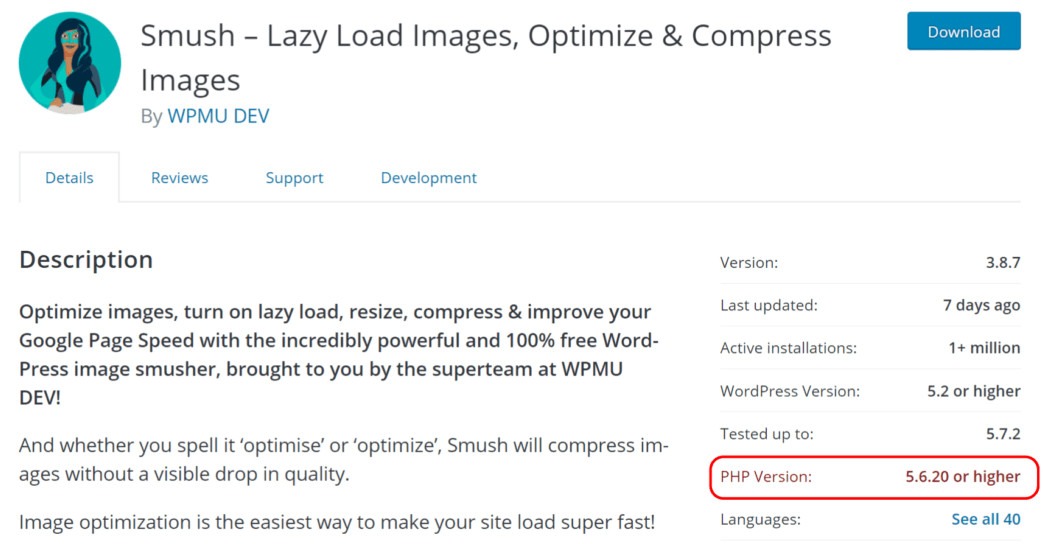
Task: Click the Version 3.8.7 value
Action: point(1003,262)
